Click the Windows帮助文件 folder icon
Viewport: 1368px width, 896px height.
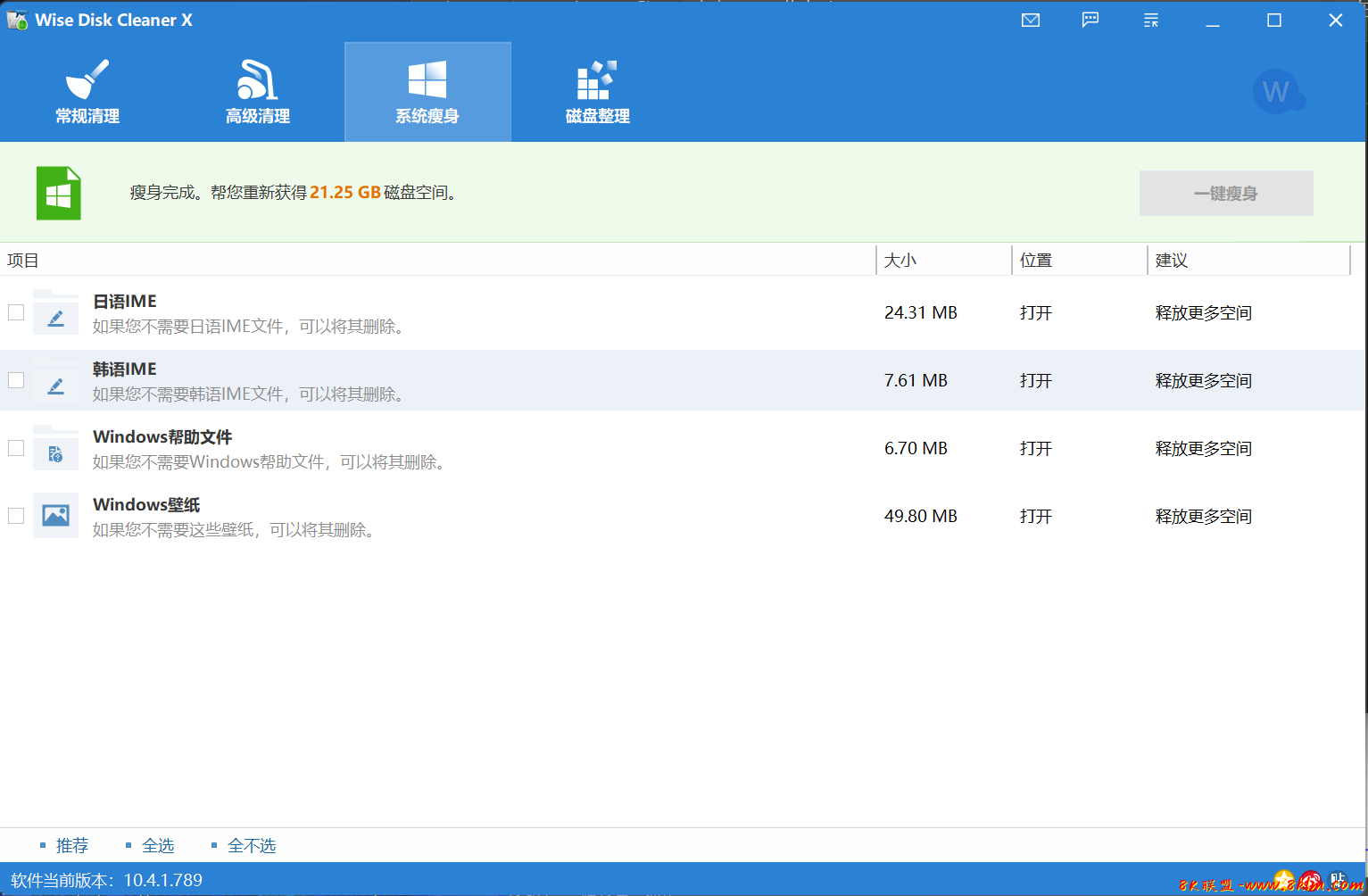[55, 448]
